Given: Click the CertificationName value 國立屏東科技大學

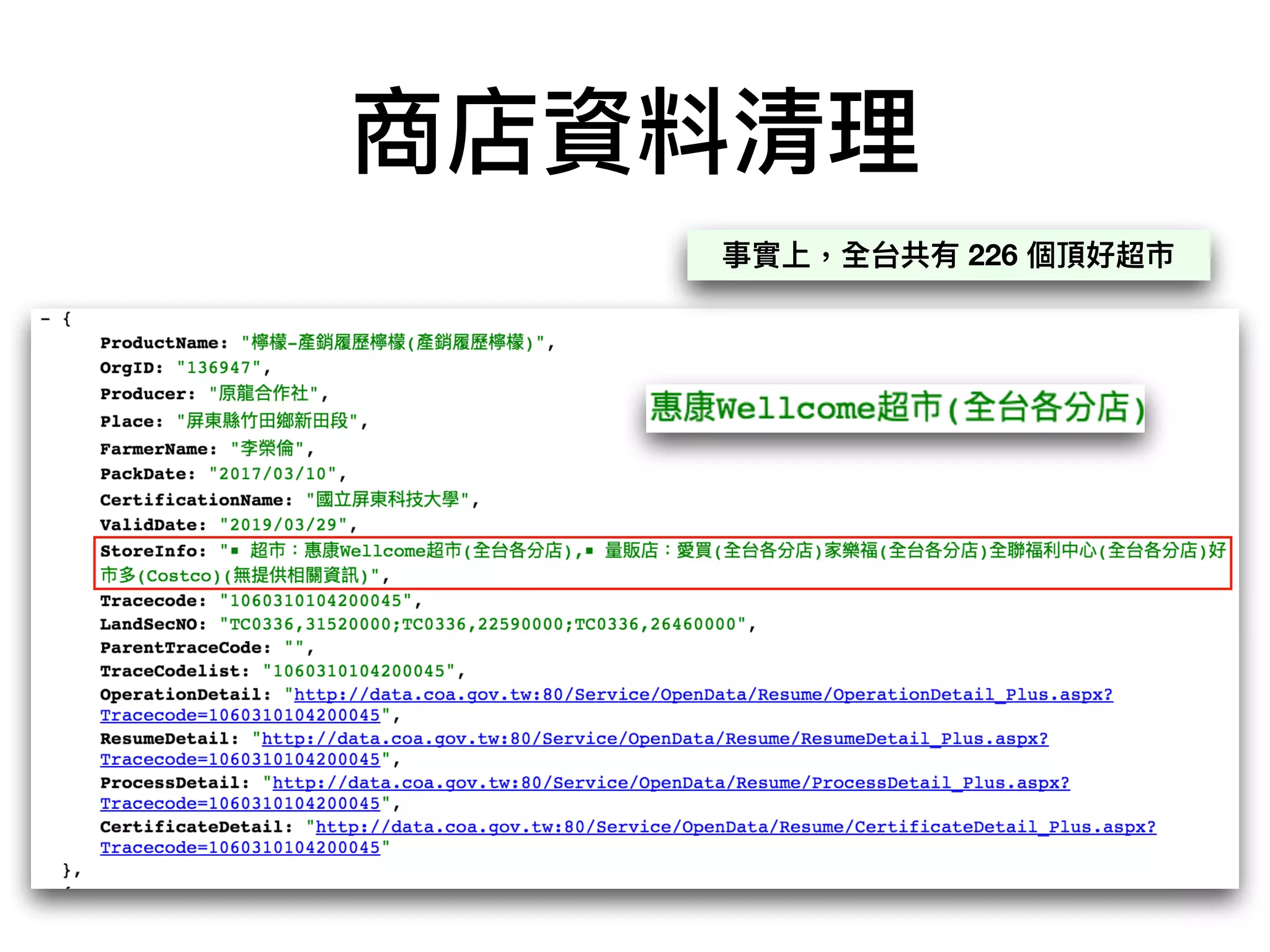Looking at the screenshot, I should (x=387, y=500).
